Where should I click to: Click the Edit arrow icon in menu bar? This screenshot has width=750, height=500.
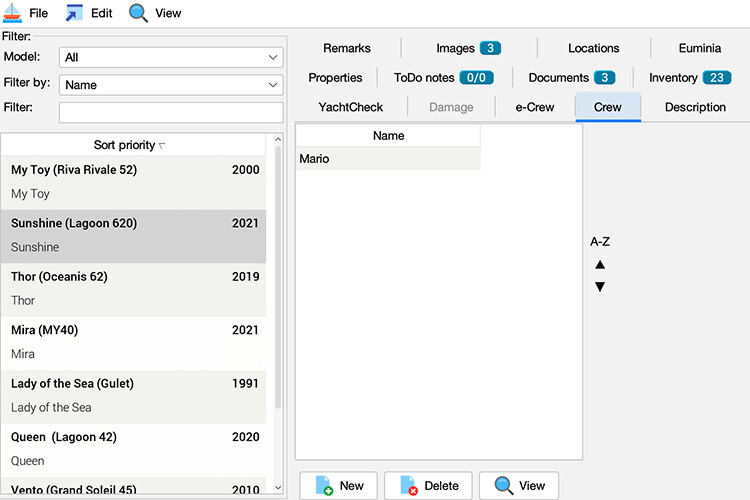tap(75, 13)
